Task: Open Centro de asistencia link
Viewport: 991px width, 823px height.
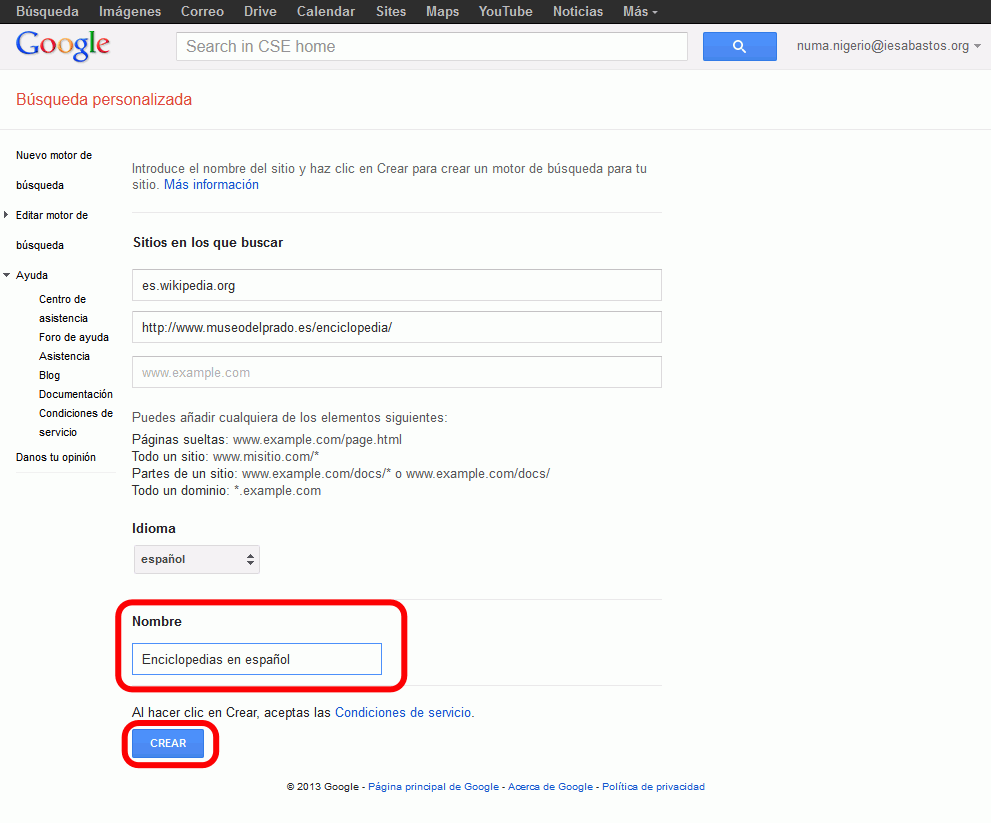Action: pos(63,308)
